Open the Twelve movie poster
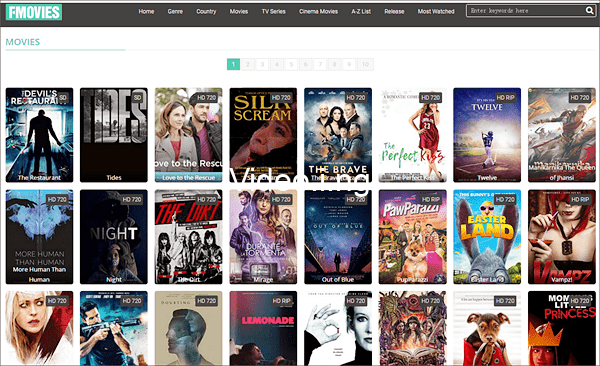 coord(487,135)
